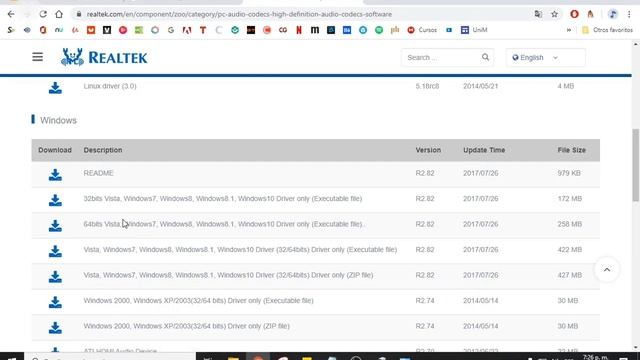Viewport: 640px width, 360px height.
Task: Click the Description column header
Action: pyautogui.click(x=103, y=150)
